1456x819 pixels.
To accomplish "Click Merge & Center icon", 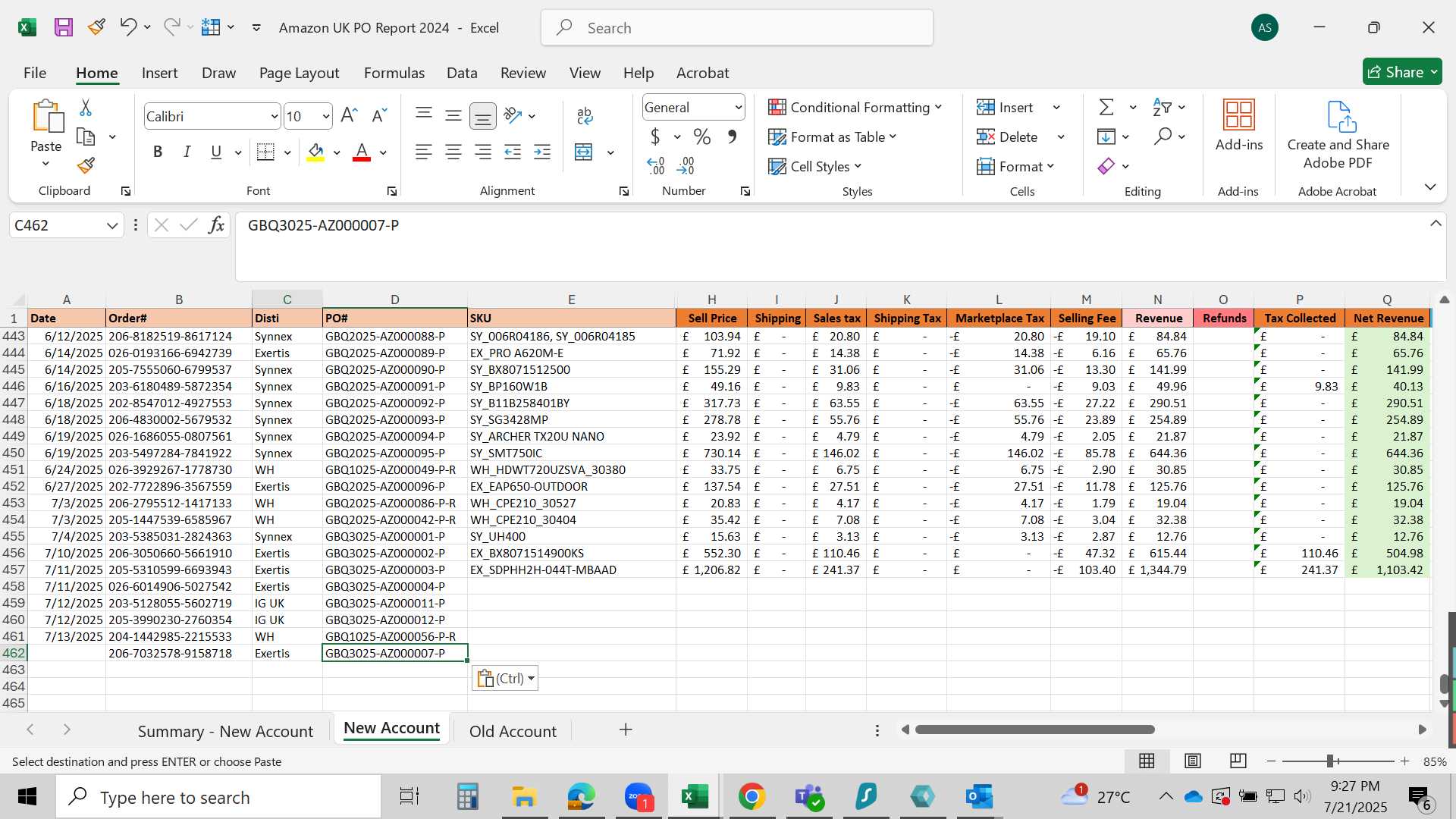I will click(x=583, y=152).
